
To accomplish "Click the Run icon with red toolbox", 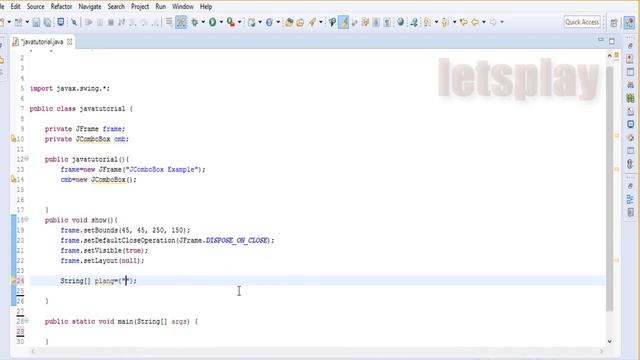I will pyautogui.click(x=231, y=22).
